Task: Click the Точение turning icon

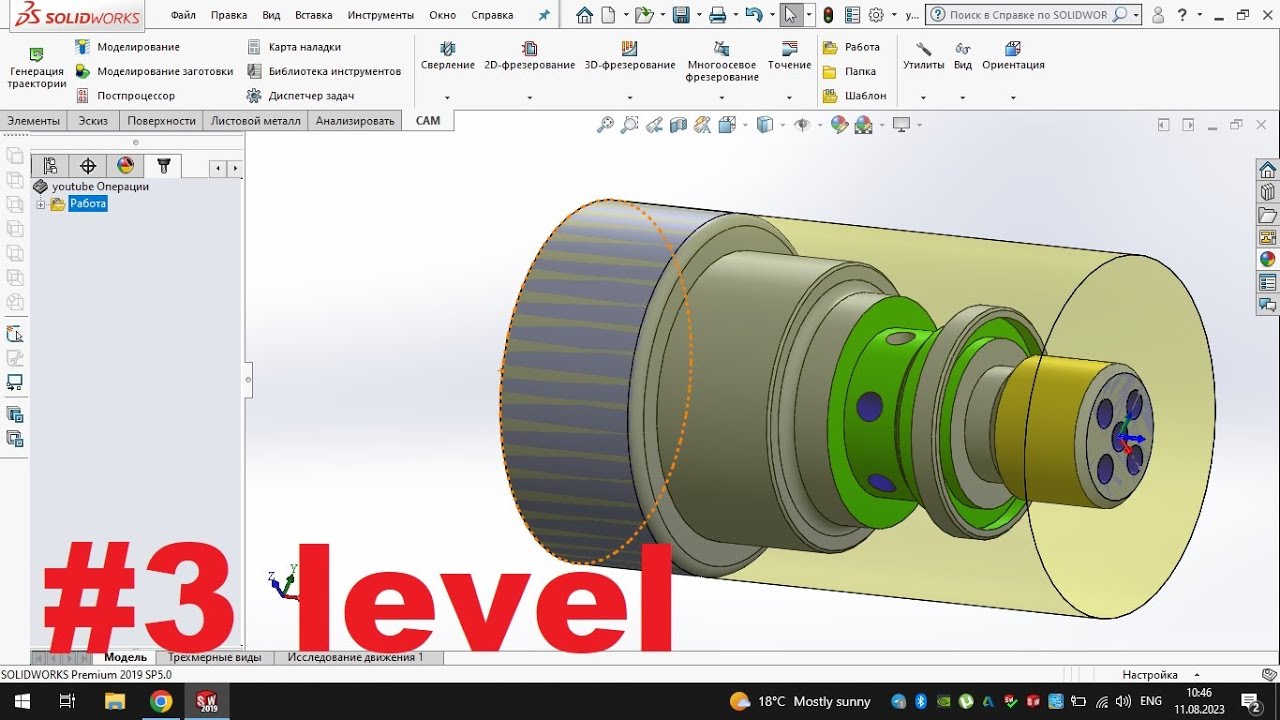Action: tap(789, 48)
